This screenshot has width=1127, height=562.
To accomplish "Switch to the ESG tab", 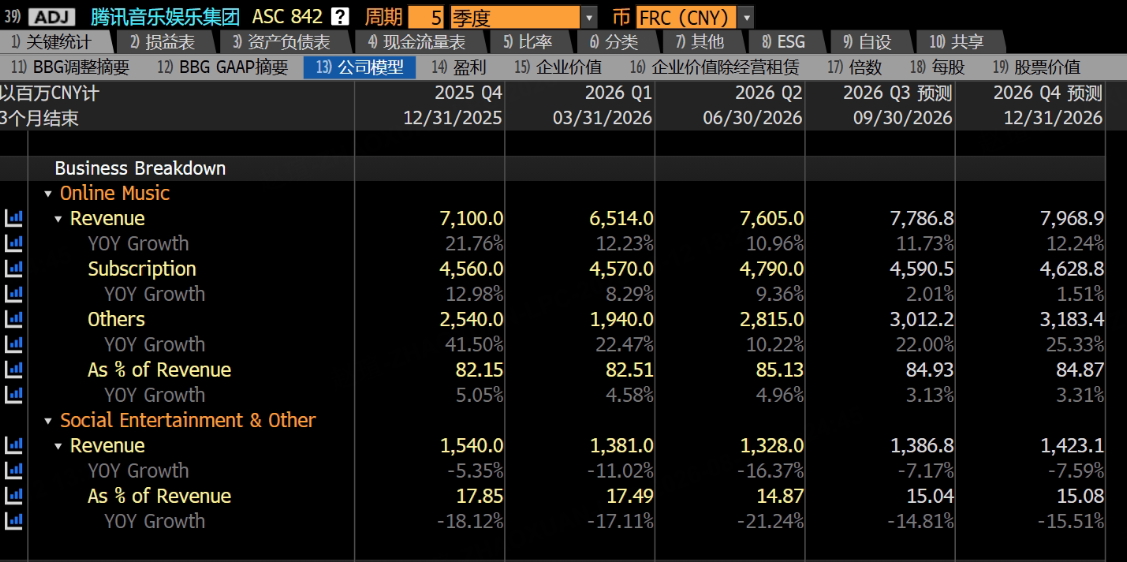I will (783, 42).
